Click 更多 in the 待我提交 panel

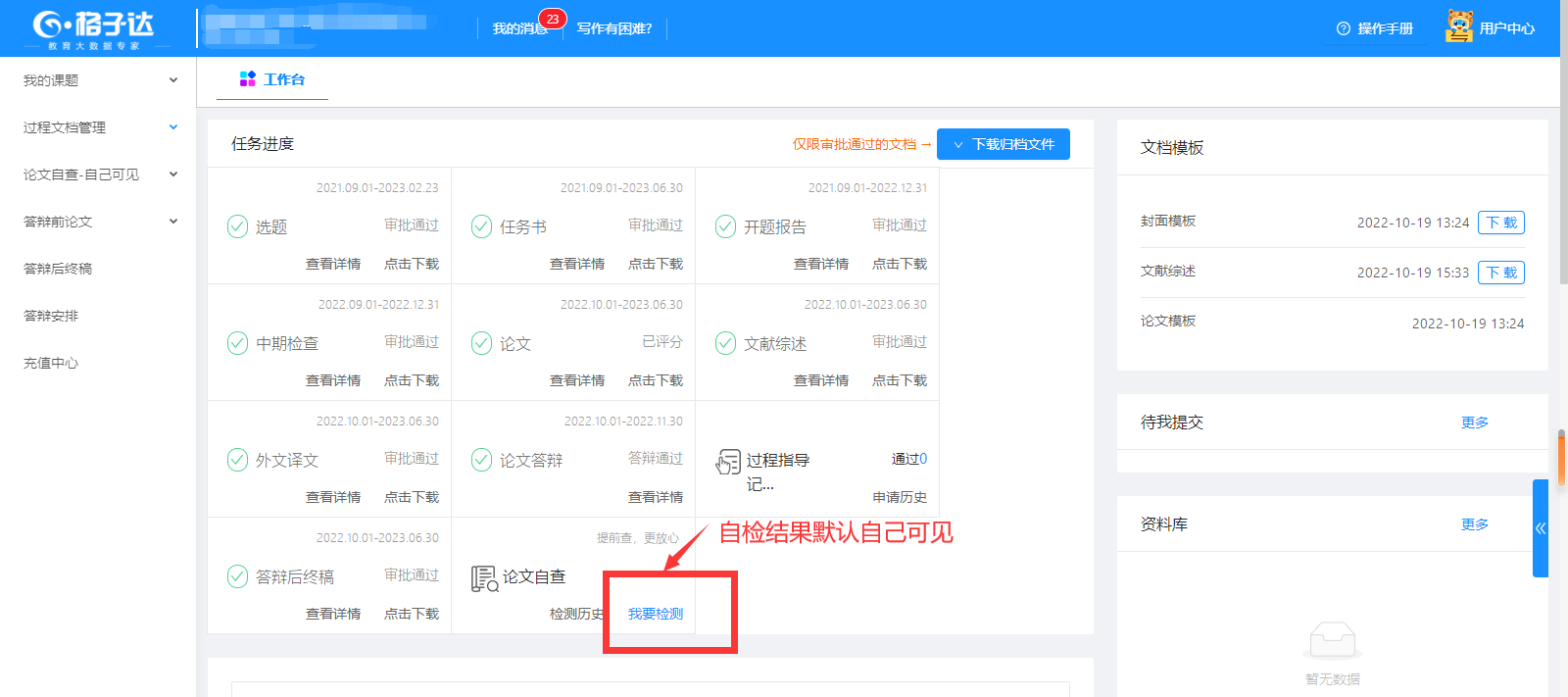coord(1474,423)
